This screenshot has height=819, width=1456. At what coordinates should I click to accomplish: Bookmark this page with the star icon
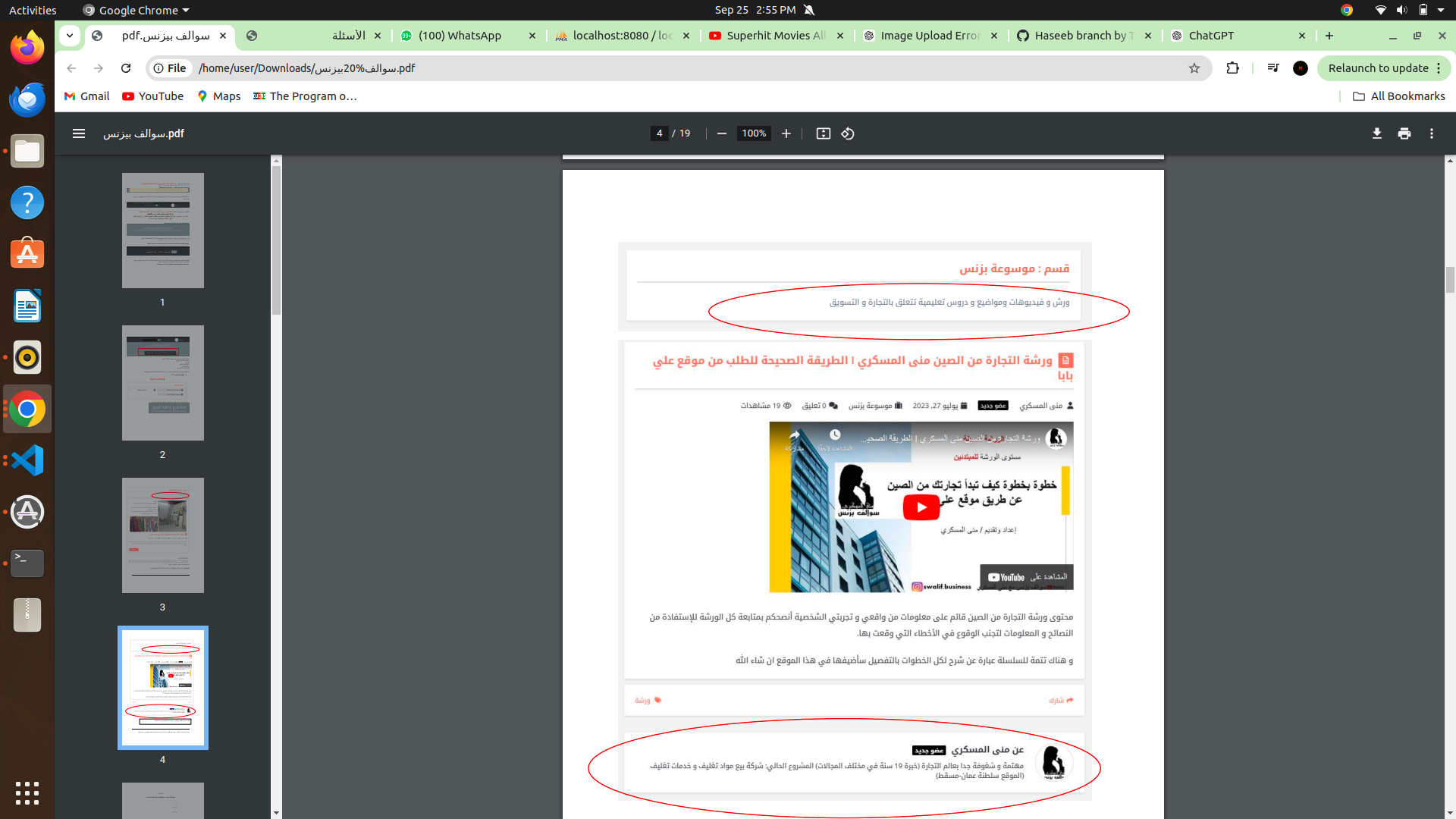1194,68
